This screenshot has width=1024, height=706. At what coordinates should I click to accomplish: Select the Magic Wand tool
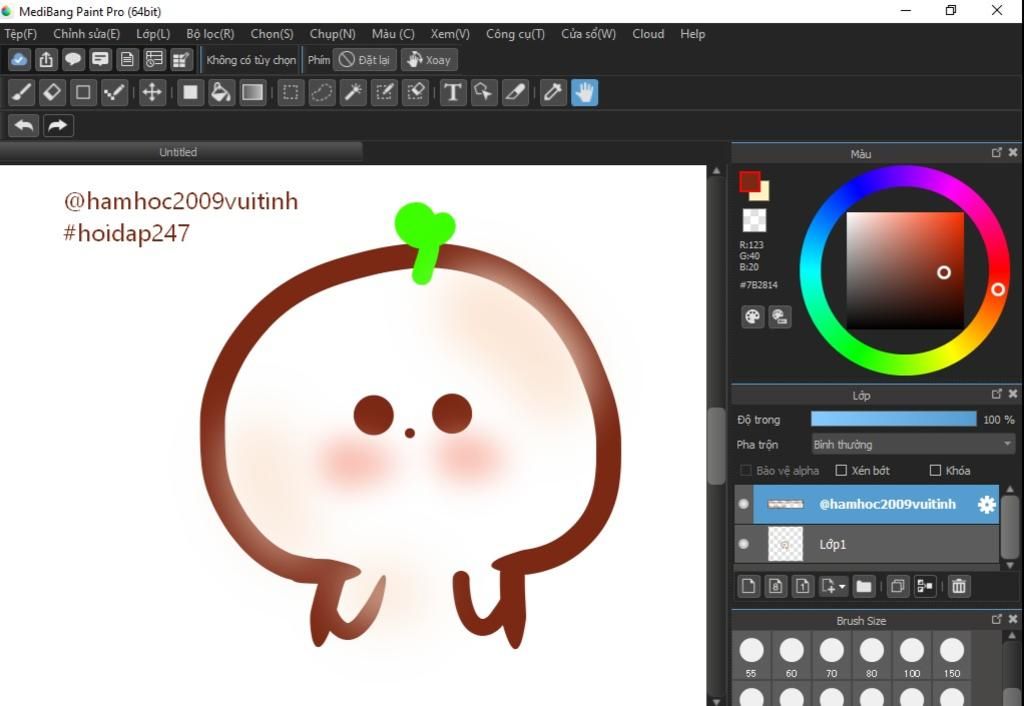353,92
